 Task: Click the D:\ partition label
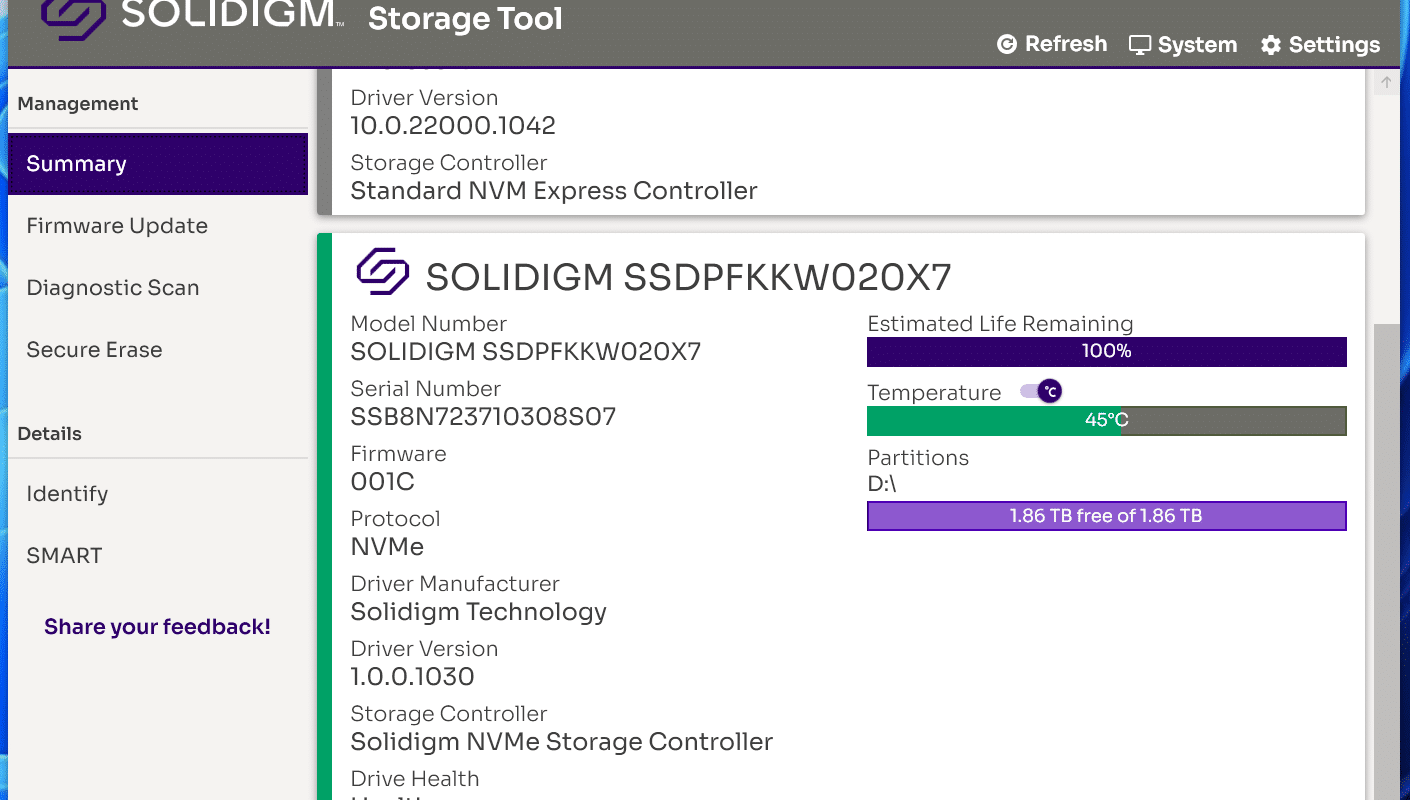coord(884,484)
